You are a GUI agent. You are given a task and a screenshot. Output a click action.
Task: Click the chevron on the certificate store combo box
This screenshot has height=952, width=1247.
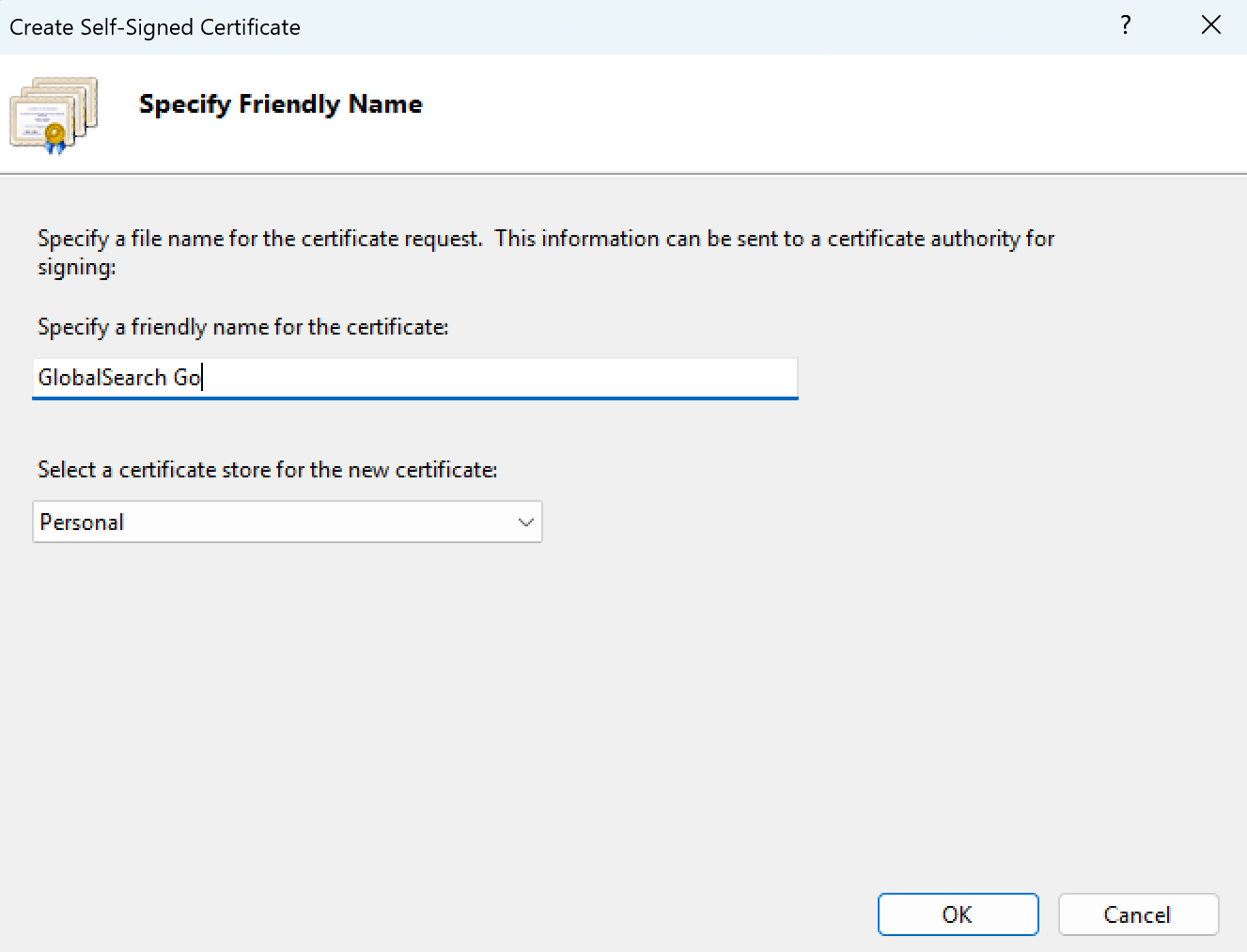(524, 522)
